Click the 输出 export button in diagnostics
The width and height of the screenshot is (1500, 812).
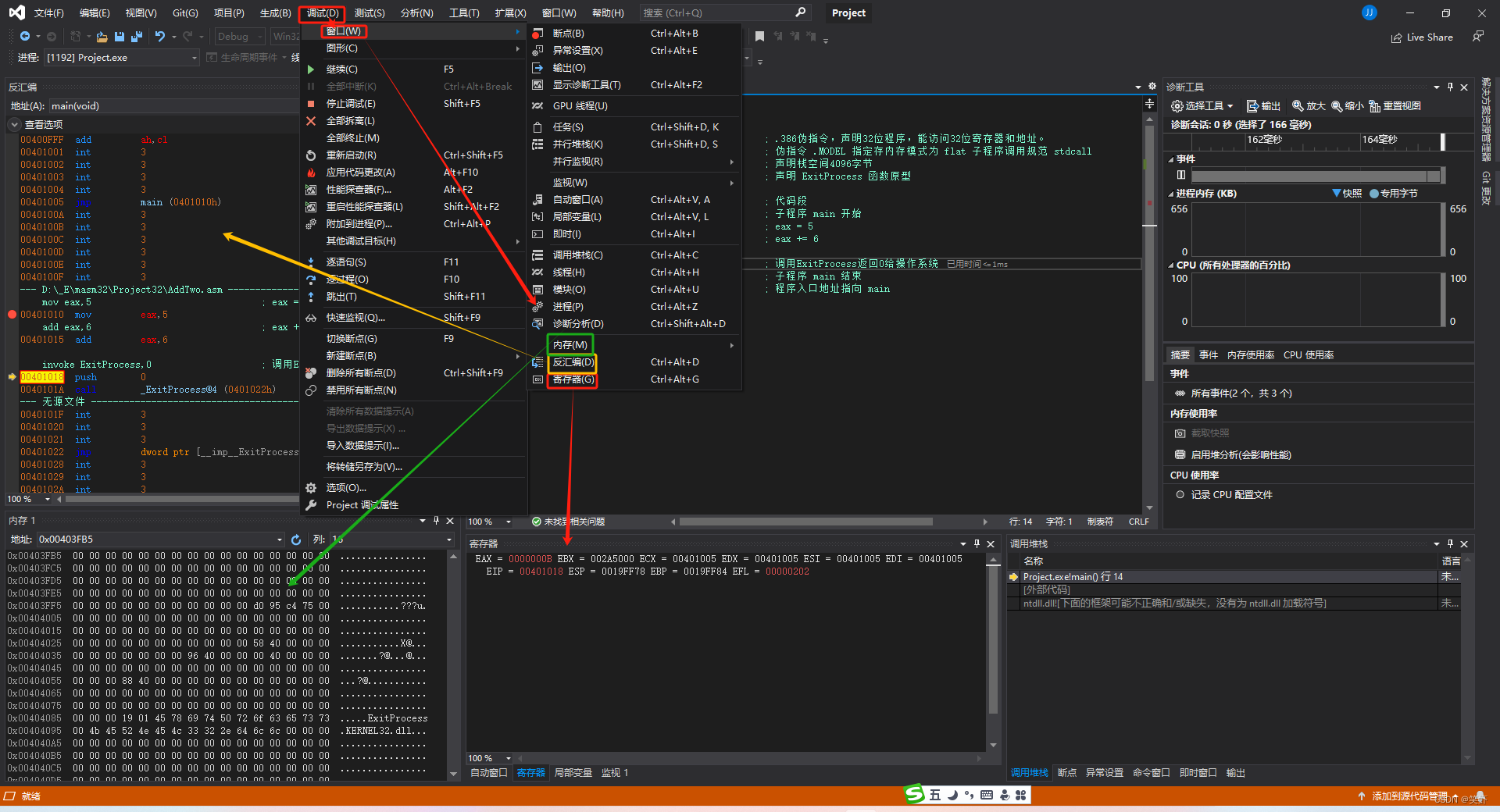pos(1262,106)
